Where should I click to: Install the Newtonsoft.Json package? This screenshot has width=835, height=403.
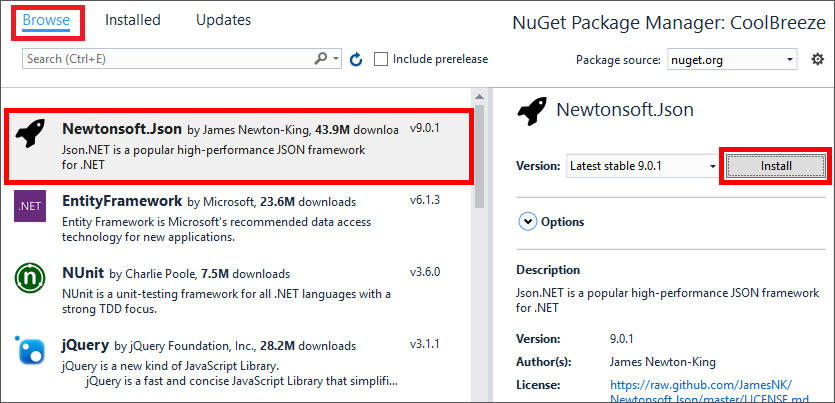776,166
